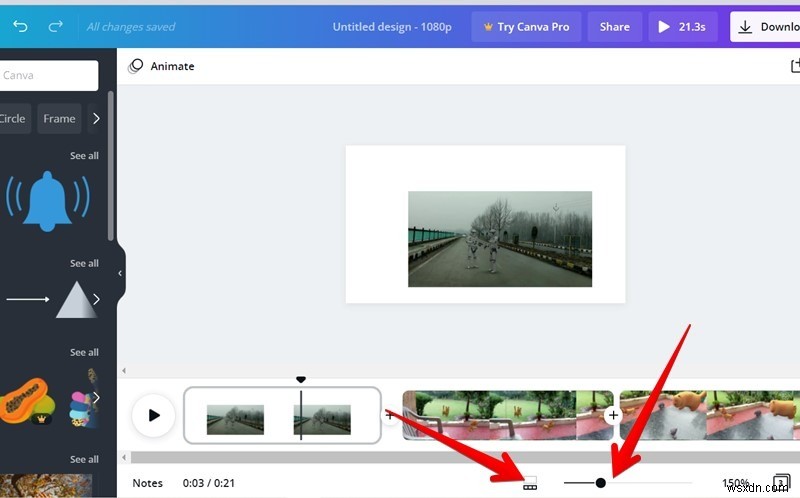The image size is (800, 498).
Task: Select the Frame filter chip
Action: point(59,118)
